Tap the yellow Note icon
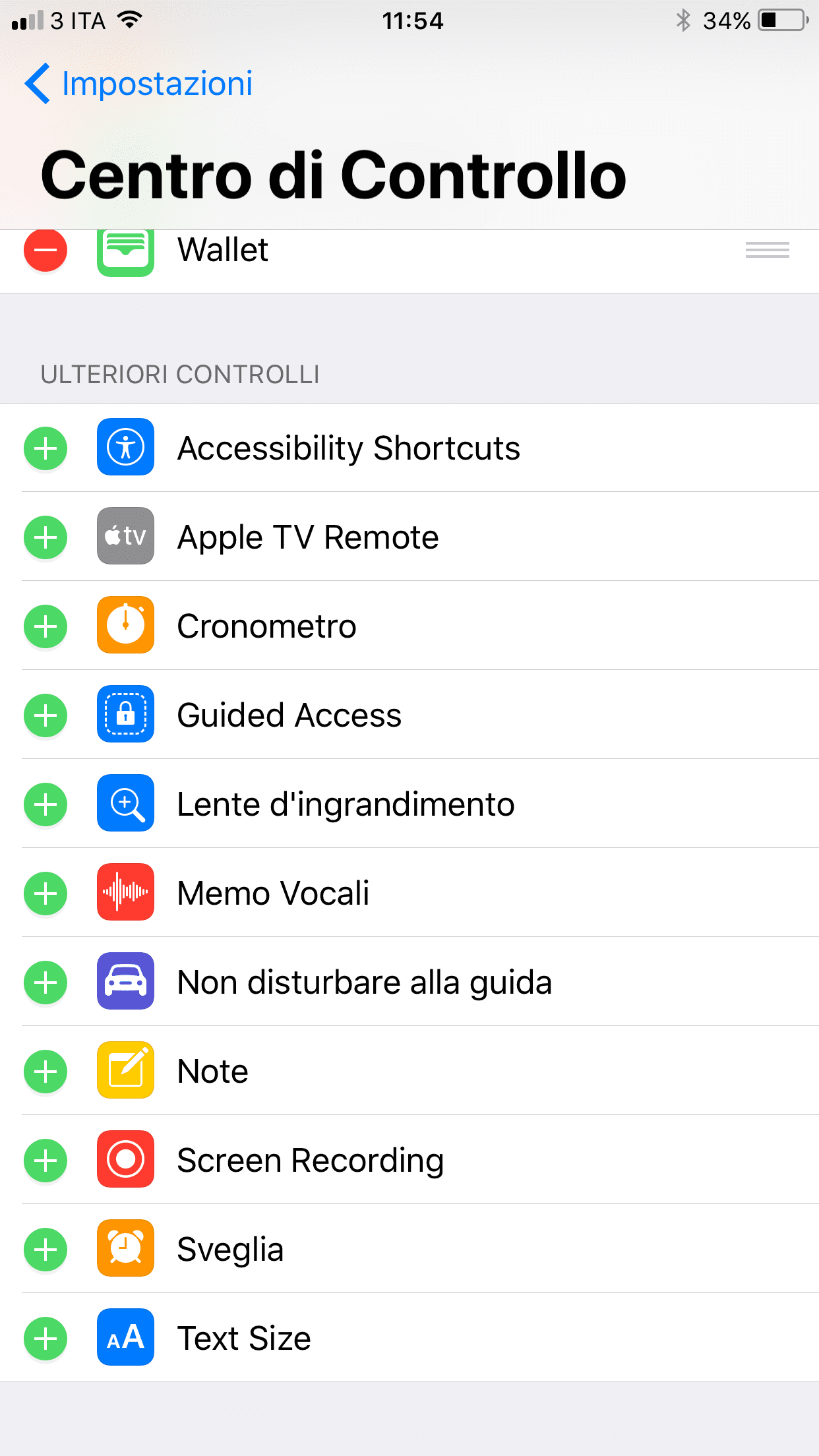Screen dimensions: 819x1456 (125, 1070)
